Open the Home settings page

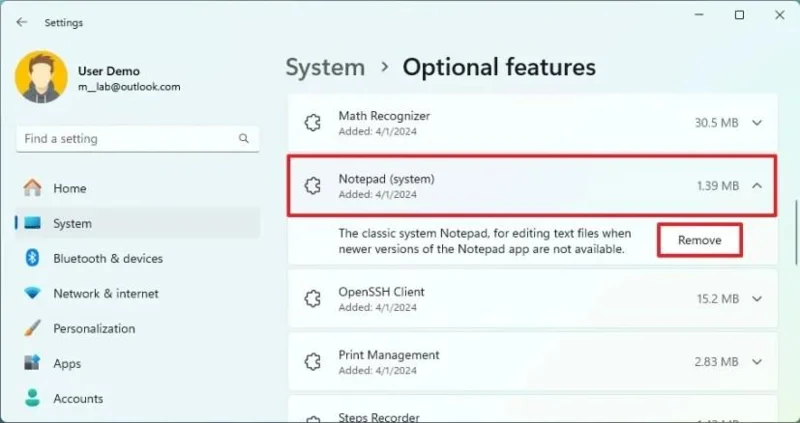(138, 188)
